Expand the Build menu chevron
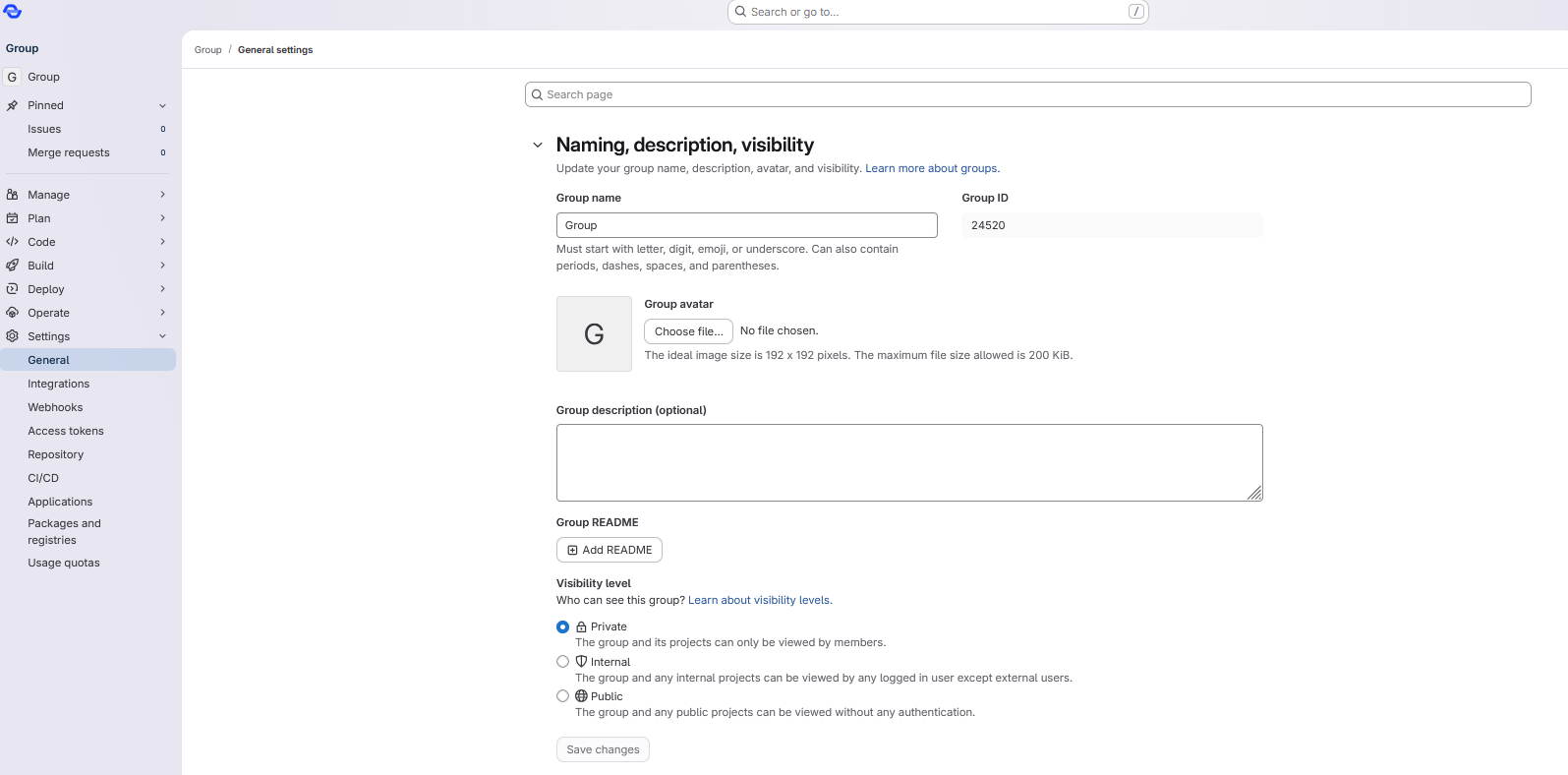The height and width of the screenshot is (775, 1568). 163,266
